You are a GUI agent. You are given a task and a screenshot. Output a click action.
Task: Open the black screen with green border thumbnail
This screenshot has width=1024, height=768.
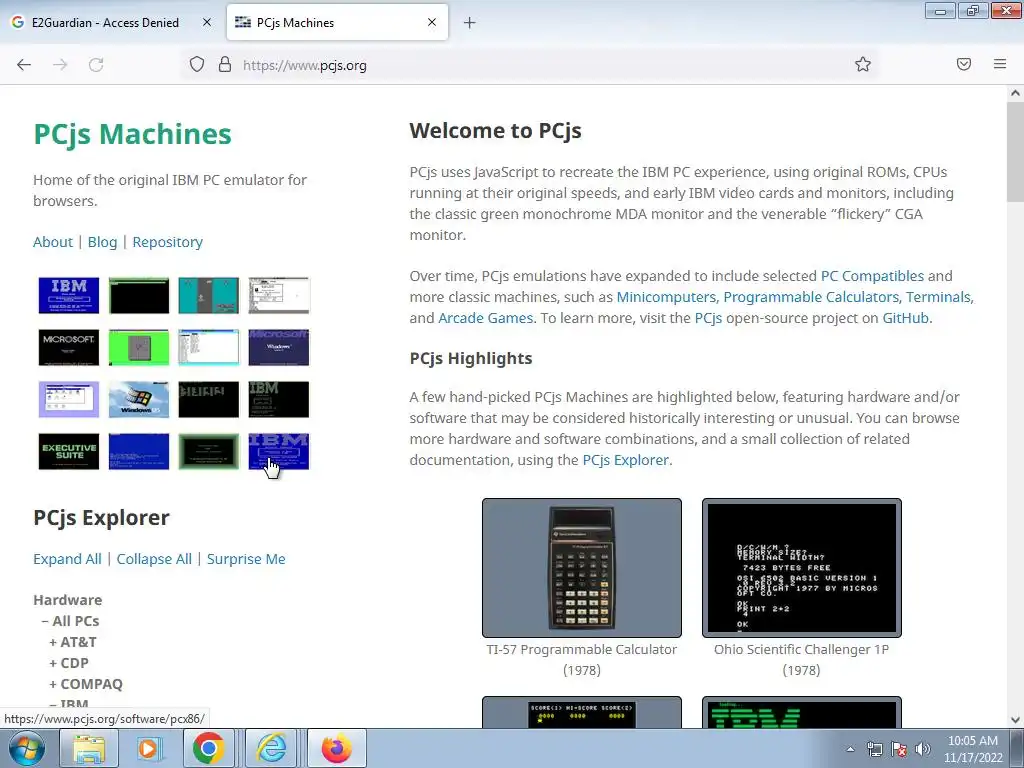click(x=138, y=295)
